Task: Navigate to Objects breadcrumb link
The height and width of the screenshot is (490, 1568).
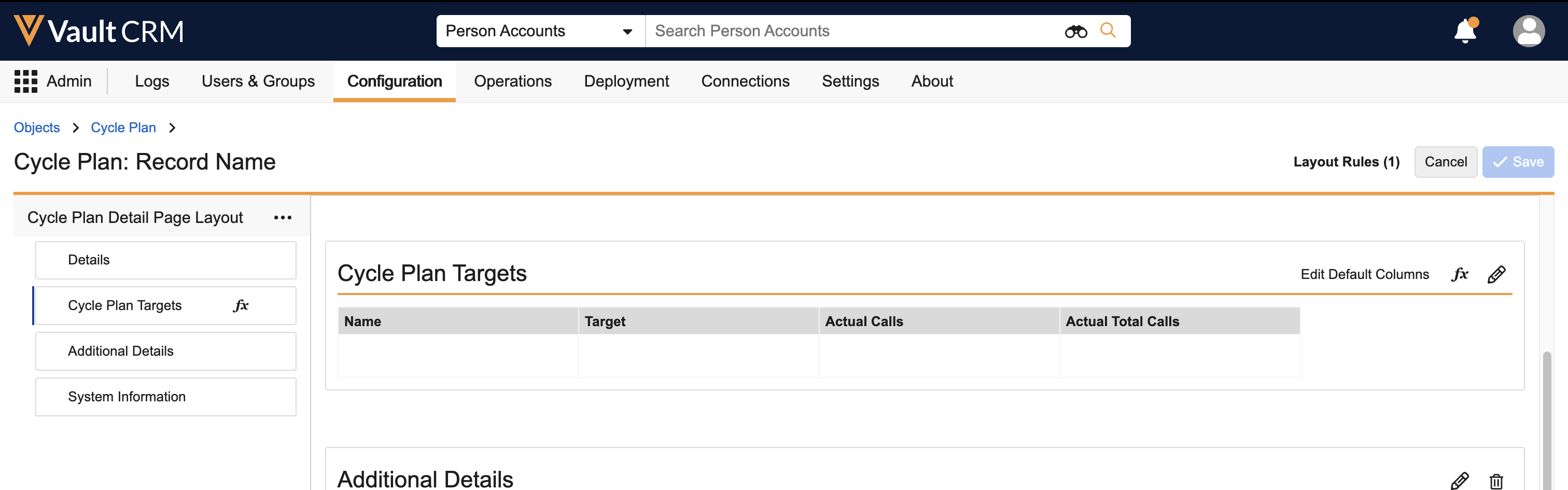Action: point(36,128)
